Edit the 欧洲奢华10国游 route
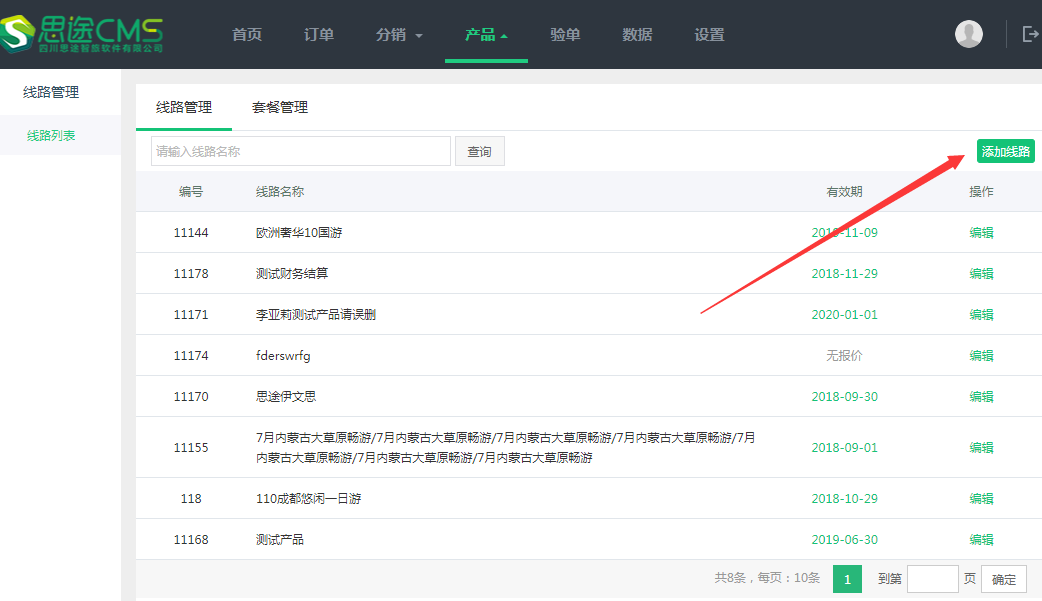Viewport: 1042px width, 601px height. (x=981, y=233)
